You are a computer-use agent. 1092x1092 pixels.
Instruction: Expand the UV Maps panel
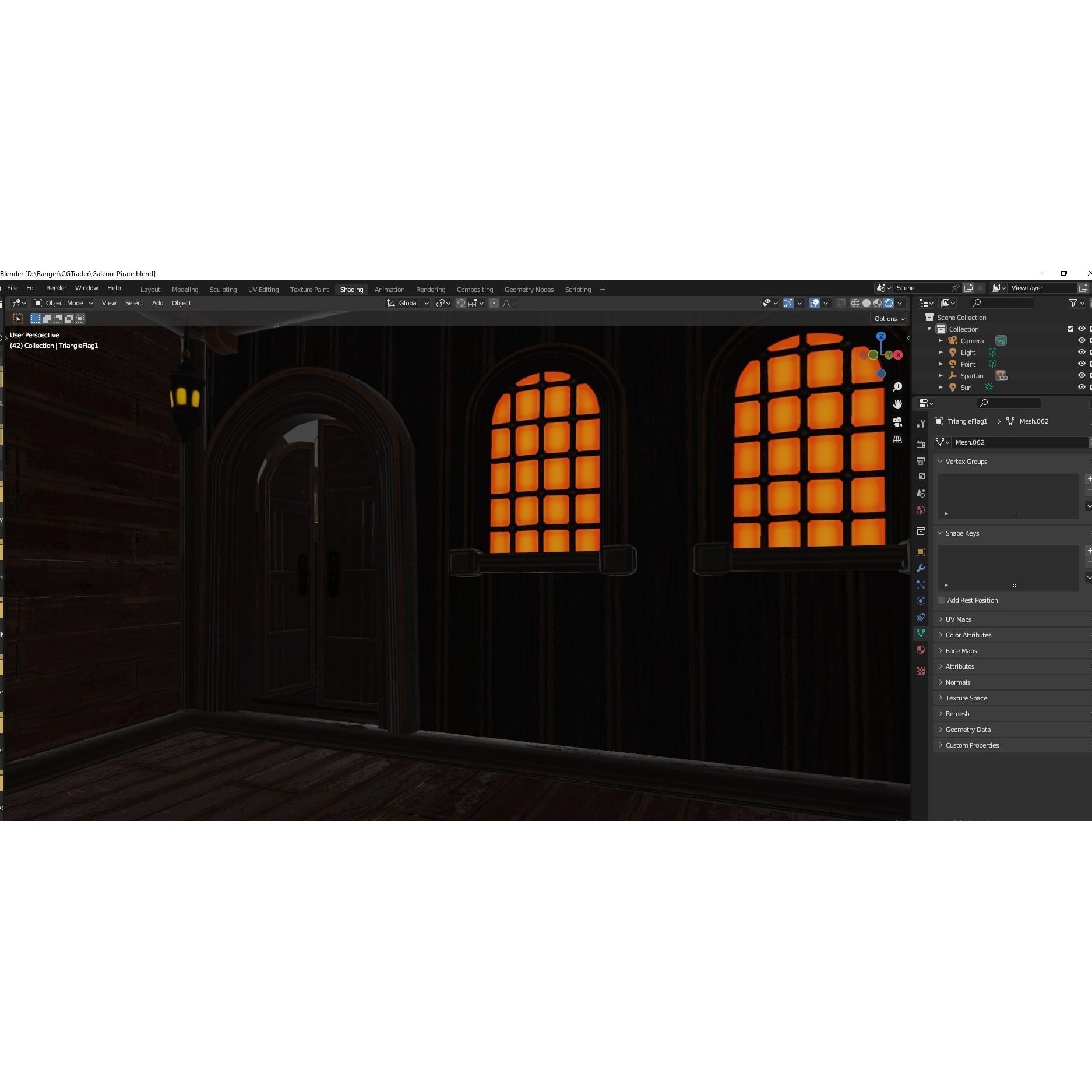[959, 619]
